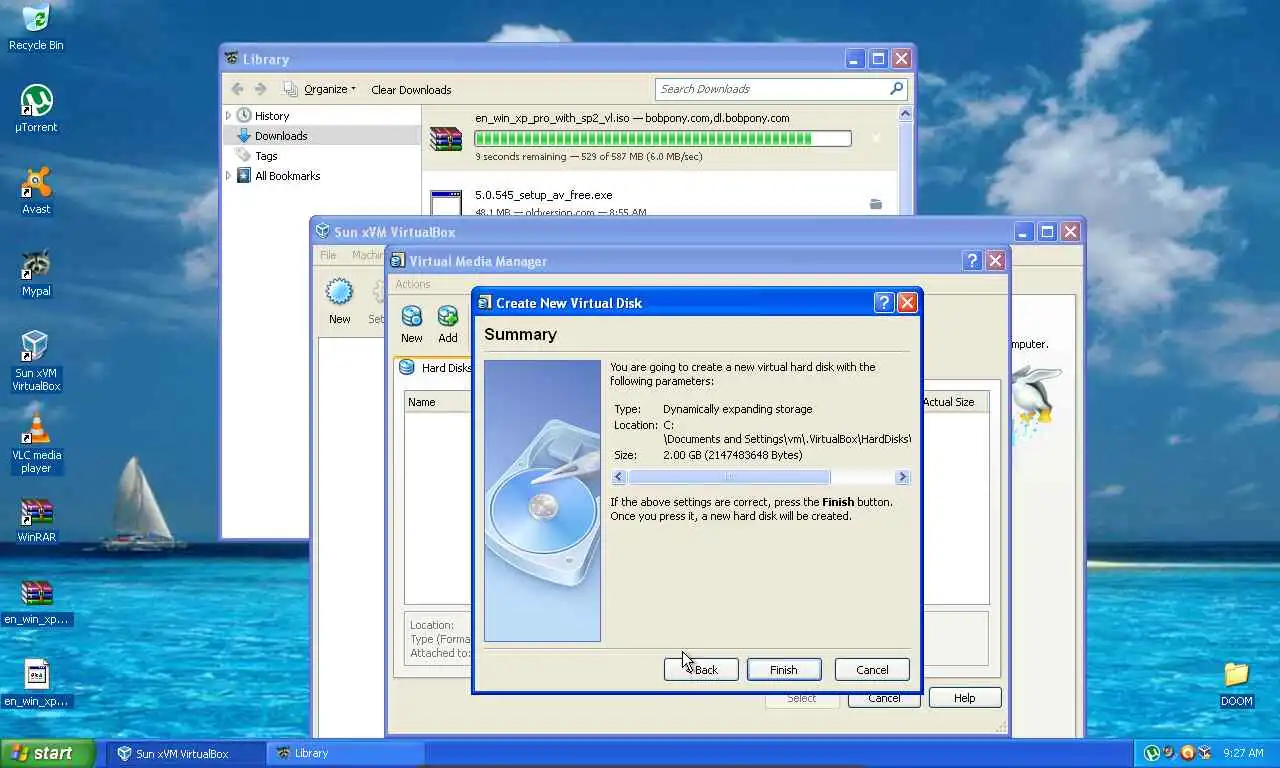
Task: Click the Name column header in media list
Action: pyautogui.click(x=438, y=402)
